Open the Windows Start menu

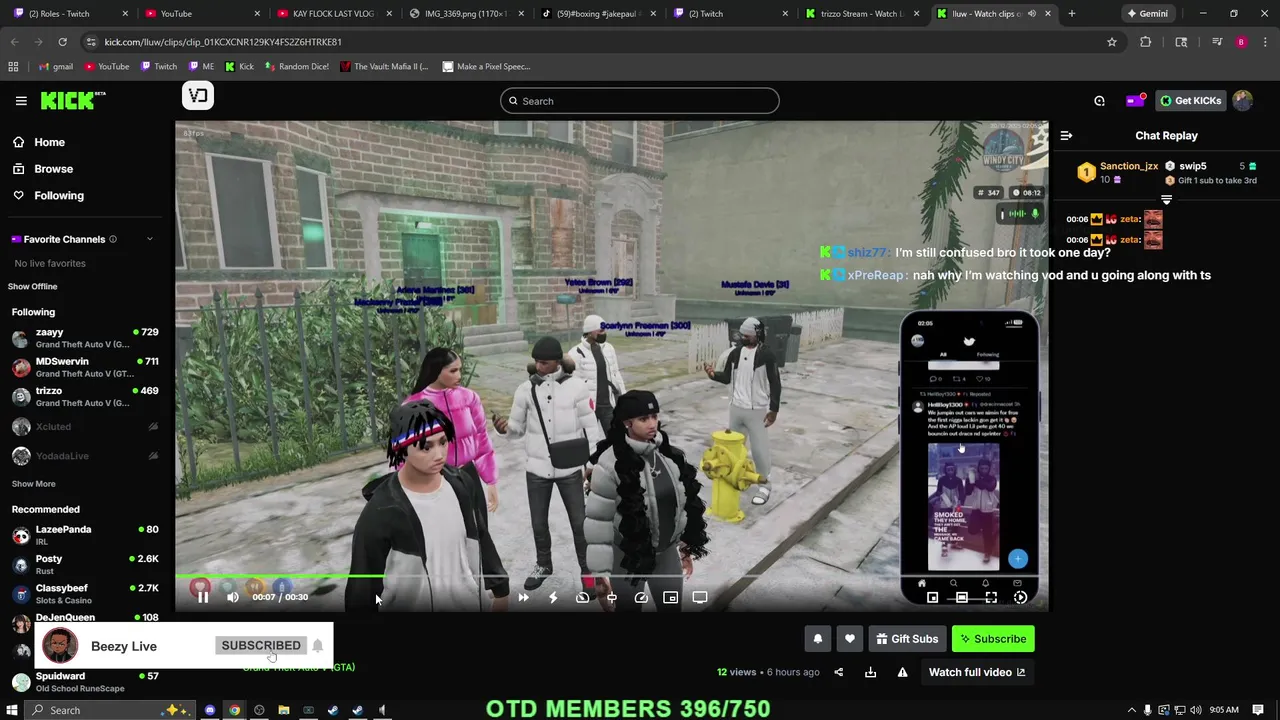[x=13, y=710]
